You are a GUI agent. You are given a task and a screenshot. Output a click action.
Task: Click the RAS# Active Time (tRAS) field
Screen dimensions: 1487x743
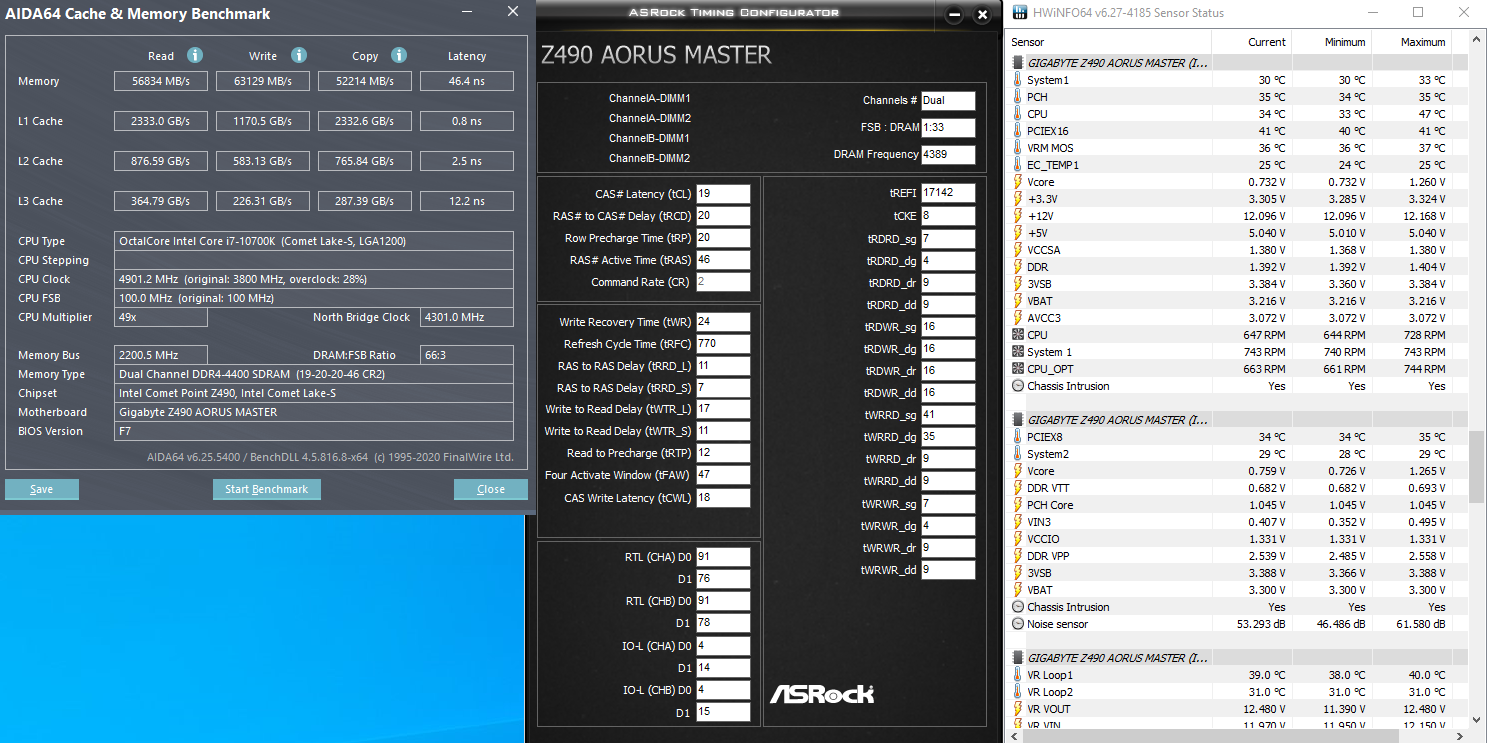tap(723, 260)
